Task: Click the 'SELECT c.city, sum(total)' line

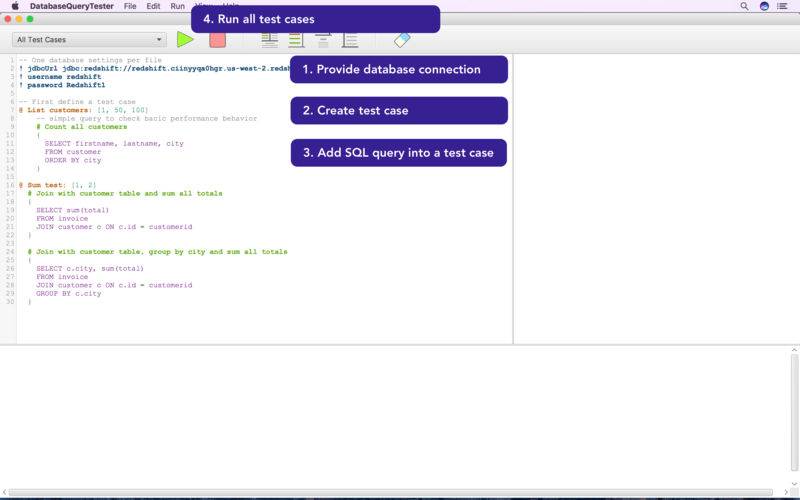Action: pyautogui.click(x=90, y=268)
